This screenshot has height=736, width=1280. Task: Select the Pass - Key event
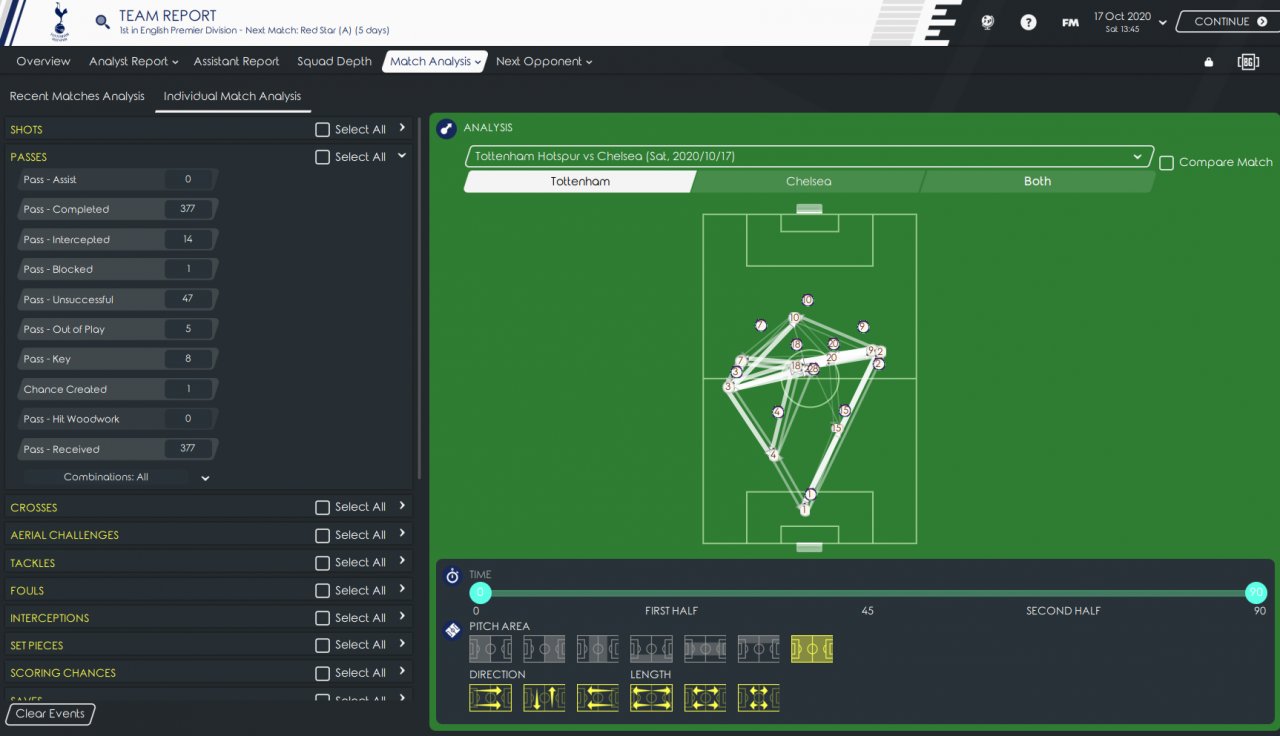pos(117,359)
